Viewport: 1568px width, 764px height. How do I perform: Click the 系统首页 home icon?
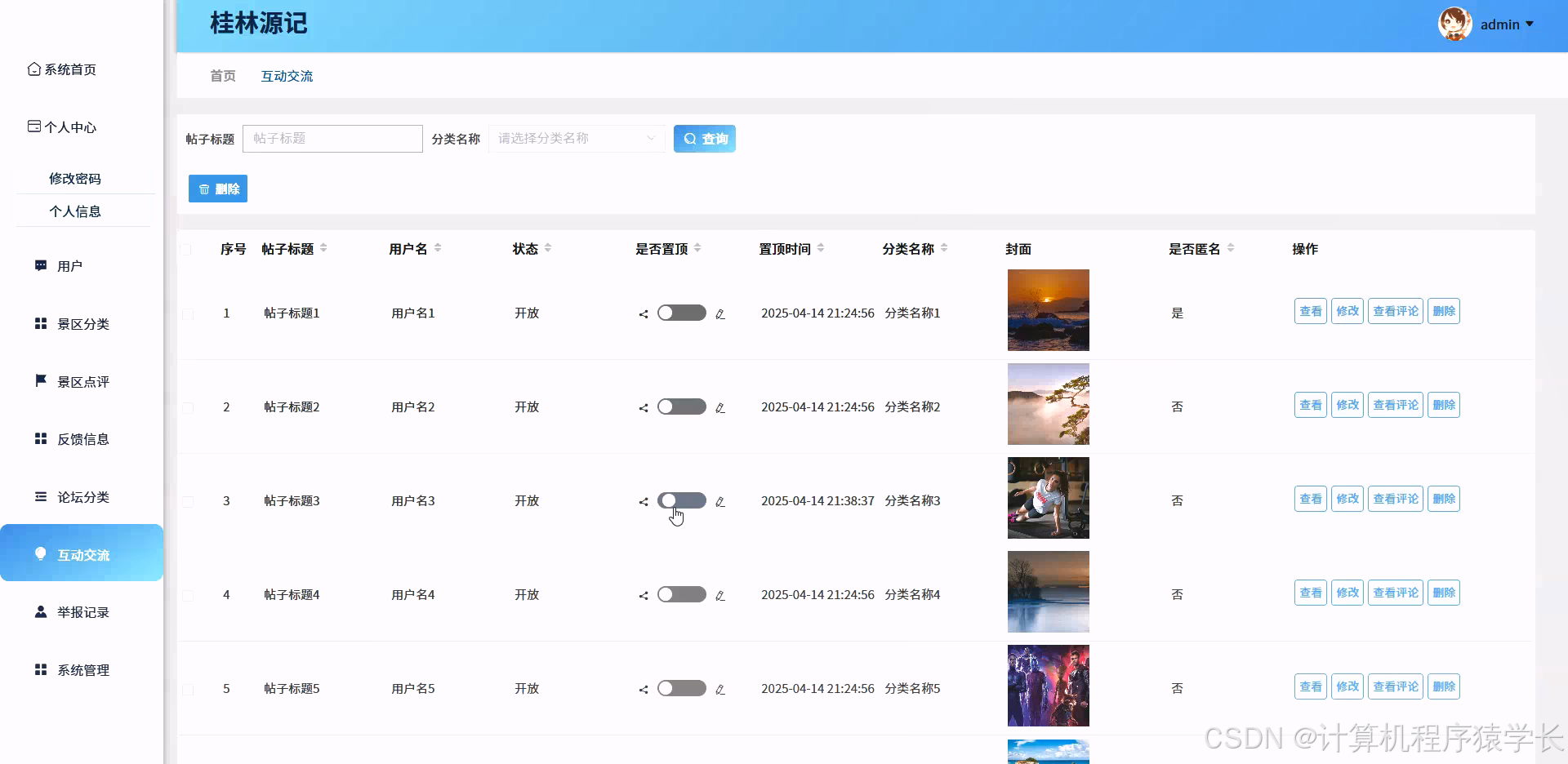(33, 69)
